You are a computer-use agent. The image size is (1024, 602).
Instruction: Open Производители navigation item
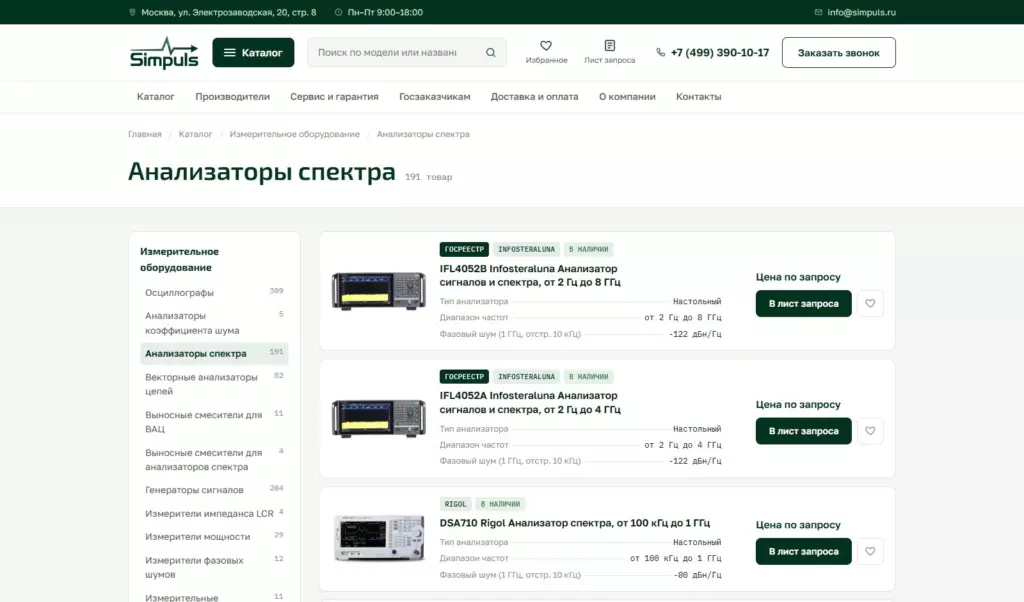(x=232, y=97)
